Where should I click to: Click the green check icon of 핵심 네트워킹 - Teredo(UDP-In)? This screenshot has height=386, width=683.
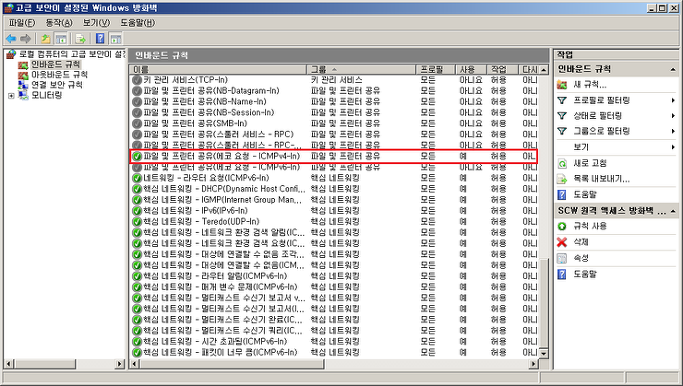point(137,222)
